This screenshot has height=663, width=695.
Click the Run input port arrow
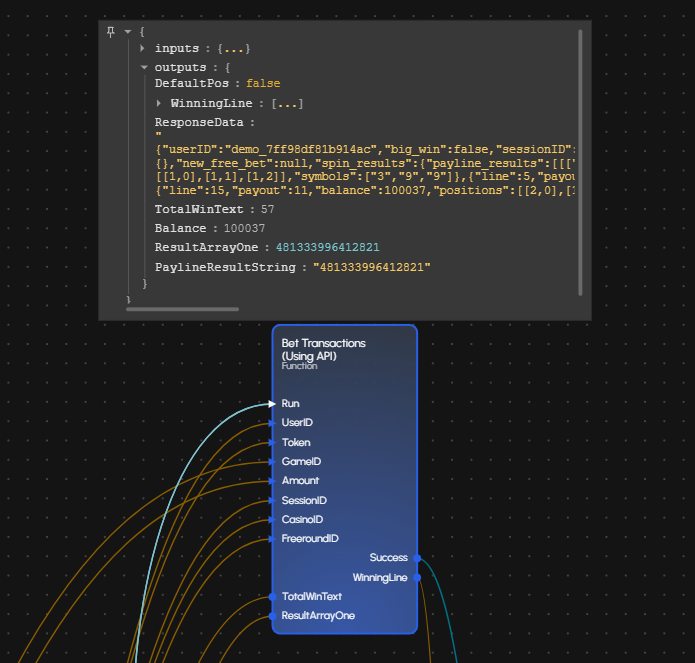pos(272,404)
